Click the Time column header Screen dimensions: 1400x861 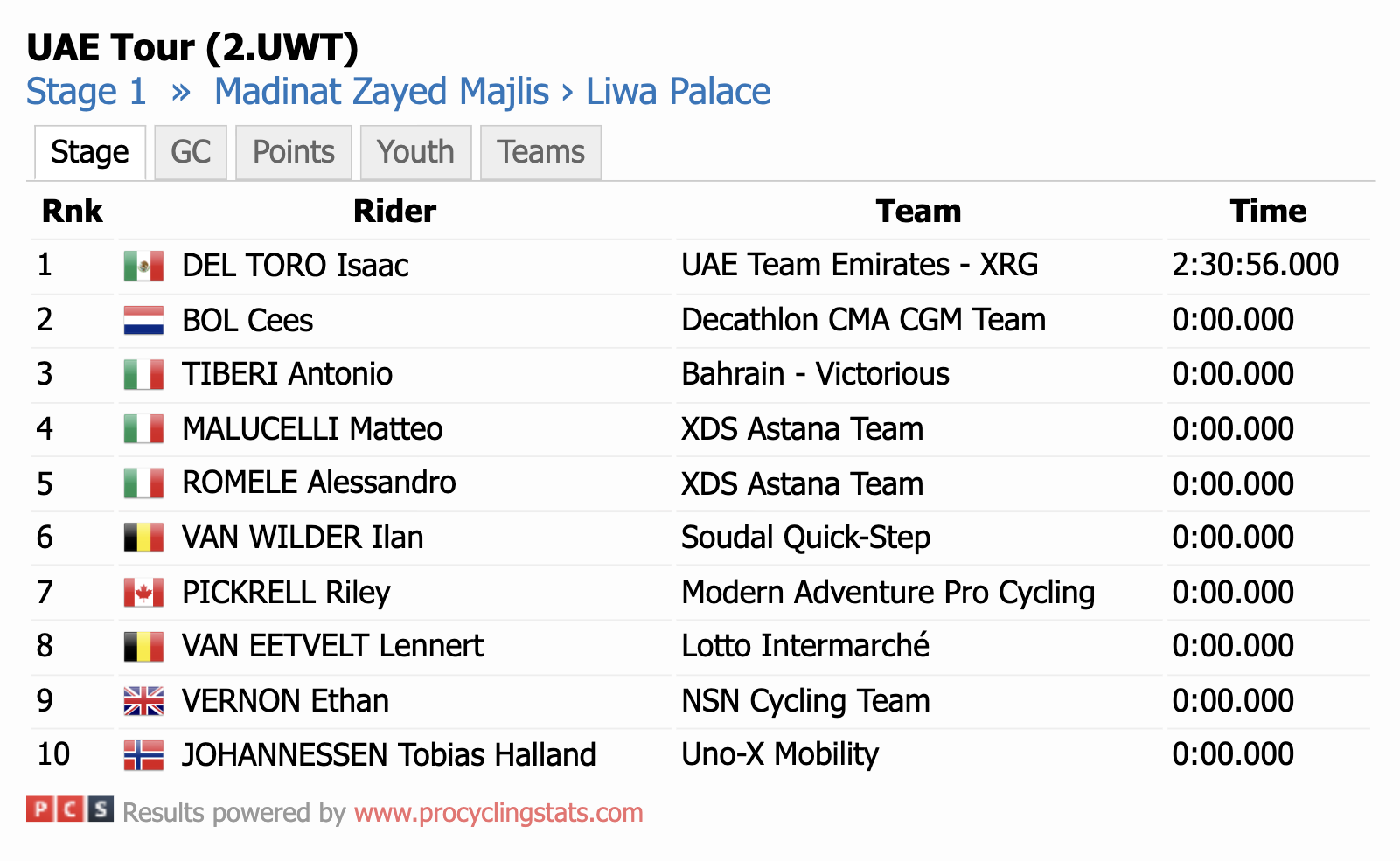click(x=1268, y=212)
